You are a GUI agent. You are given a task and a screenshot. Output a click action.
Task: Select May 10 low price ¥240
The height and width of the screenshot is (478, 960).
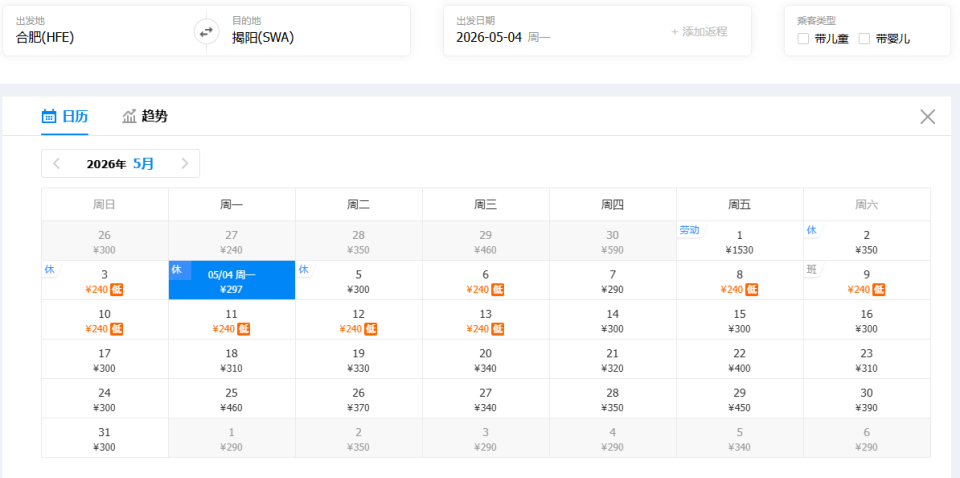pyautogui.click(x=105, y=320)
